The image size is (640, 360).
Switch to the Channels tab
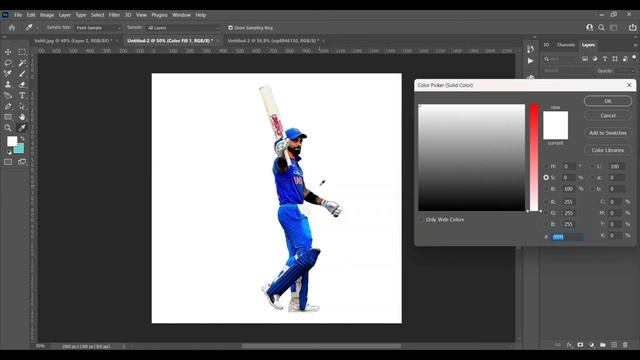[x=566, y=45]
